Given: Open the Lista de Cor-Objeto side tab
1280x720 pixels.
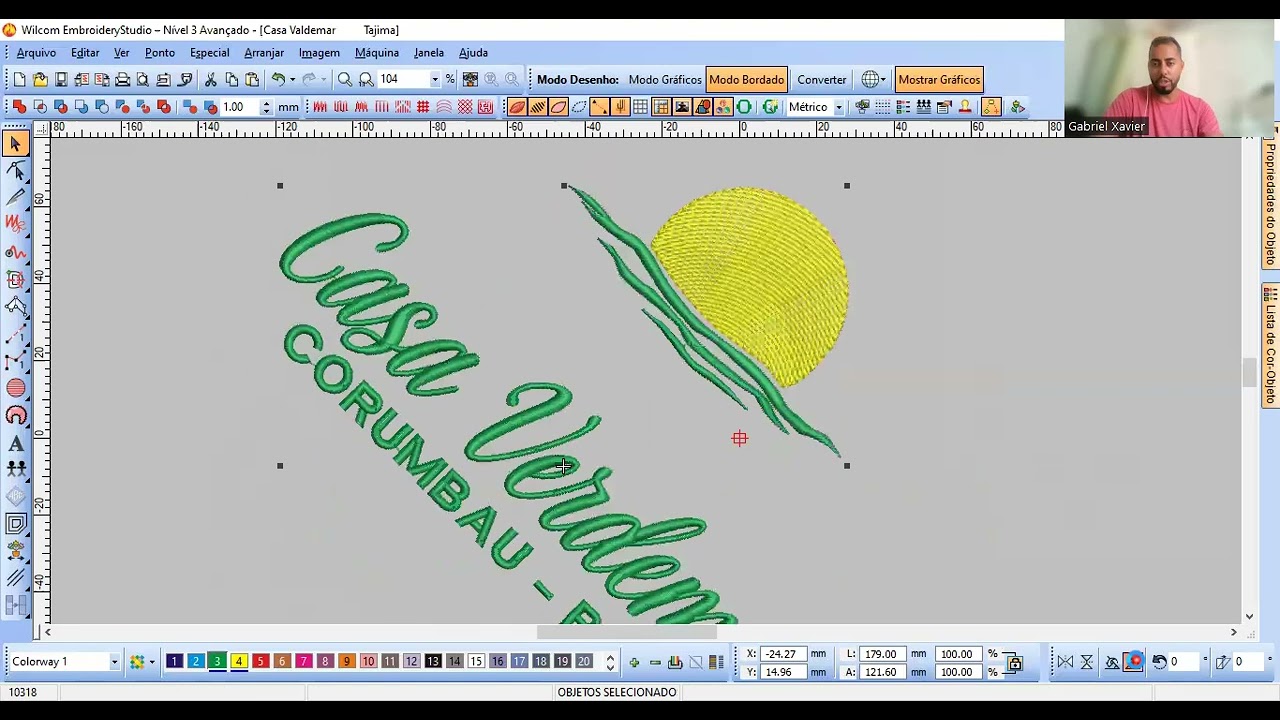Looking at the screenshot, I should click(x=1270, y=346).
